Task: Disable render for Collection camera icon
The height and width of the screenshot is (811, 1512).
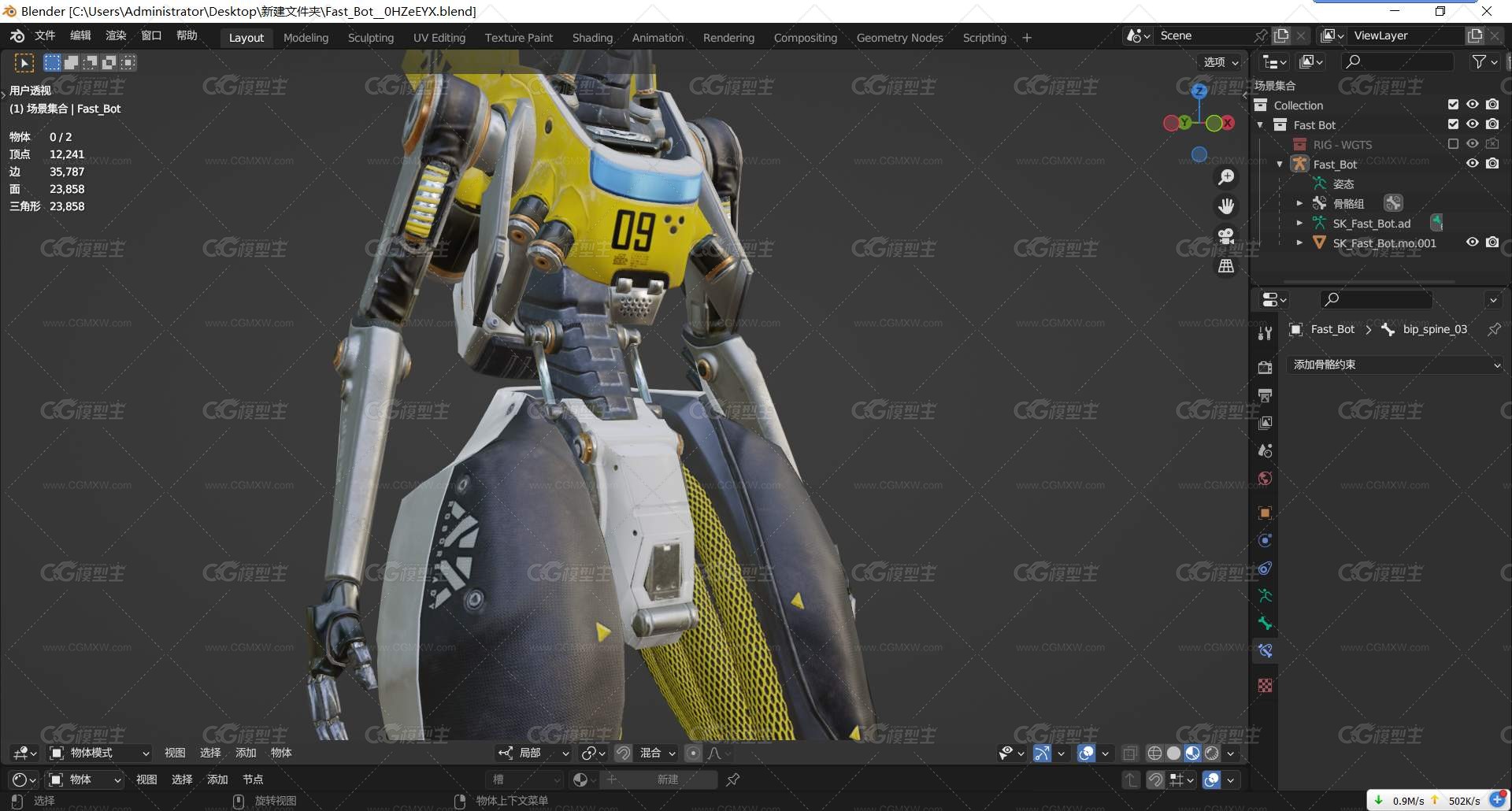Action: [x=1492, y=105]
